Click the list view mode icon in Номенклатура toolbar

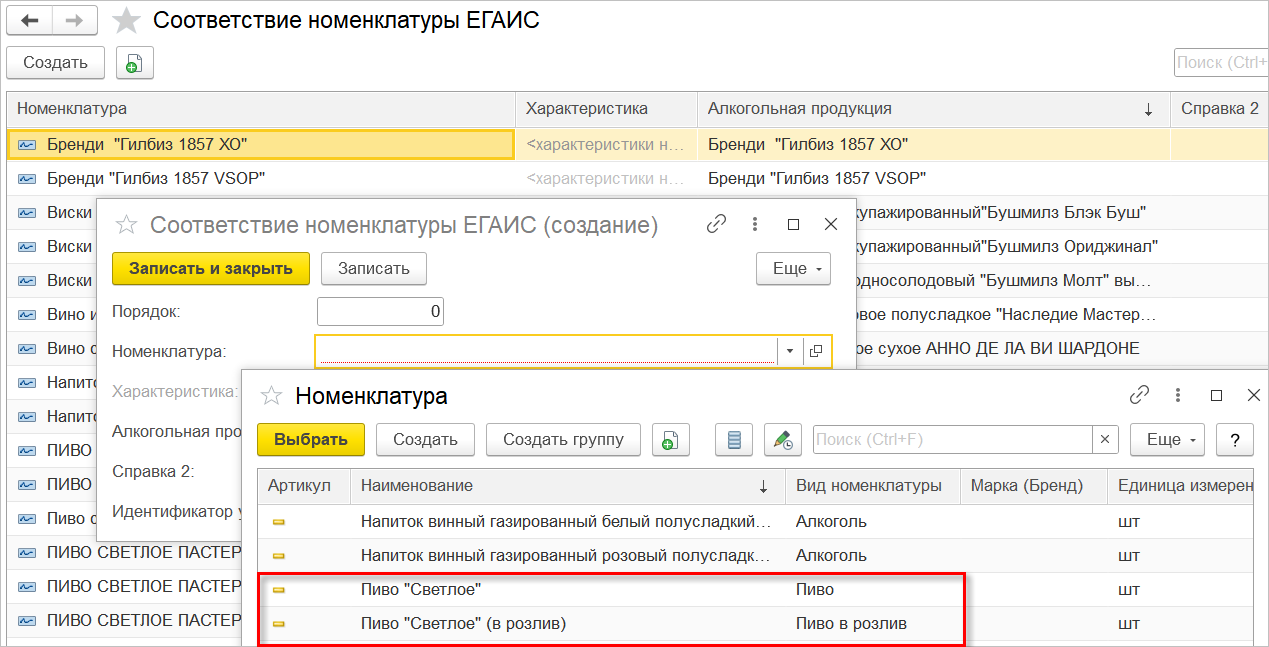tap(734, 439)
